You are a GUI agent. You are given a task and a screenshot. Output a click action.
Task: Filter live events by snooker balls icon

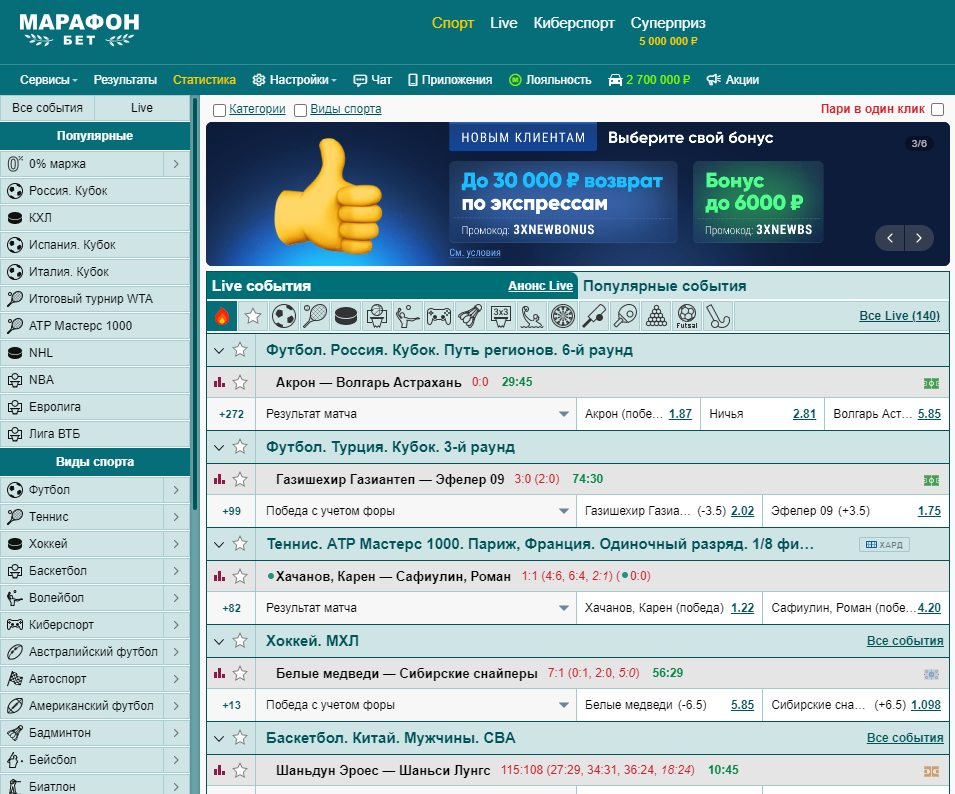coord(656,316)
